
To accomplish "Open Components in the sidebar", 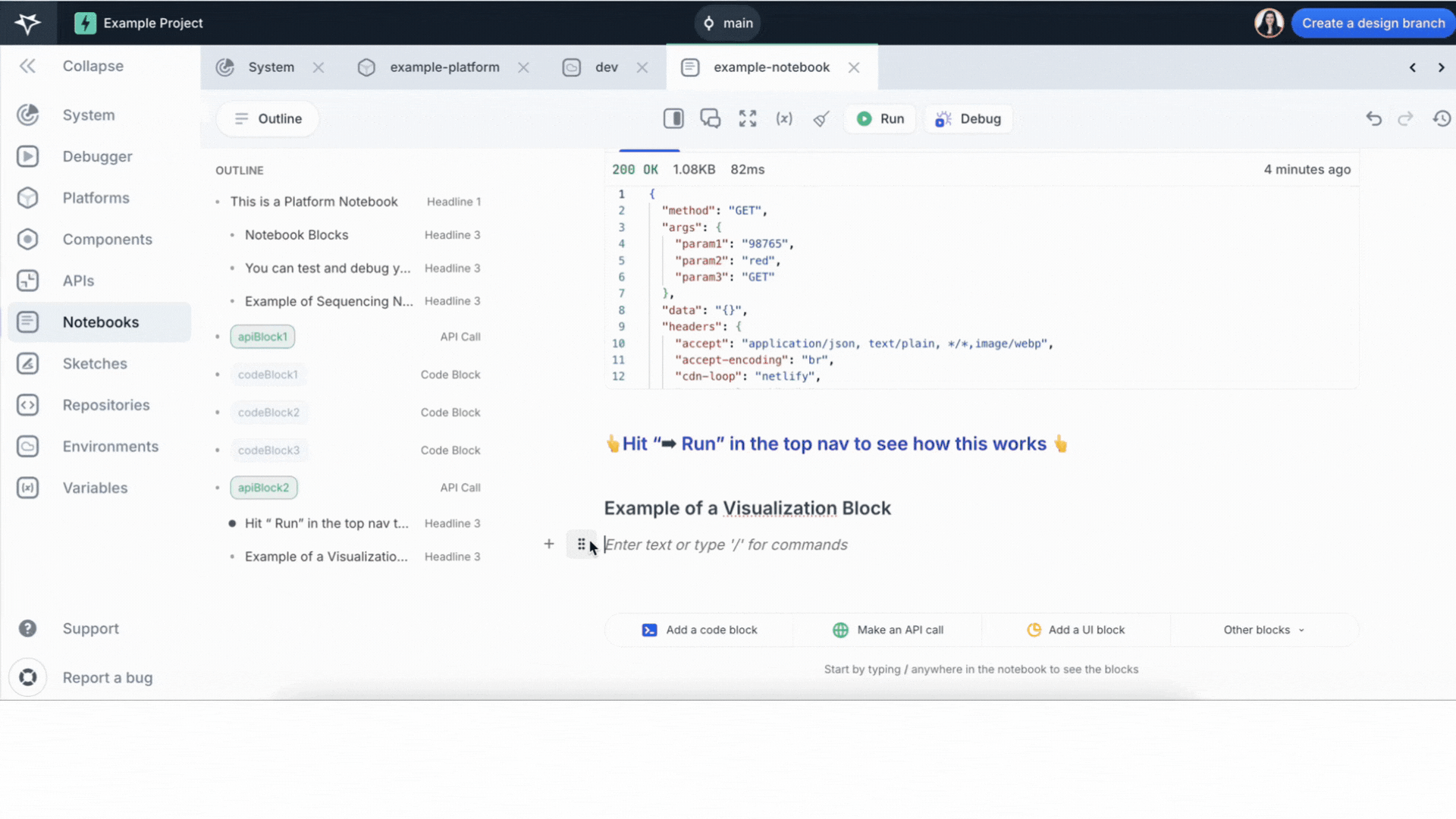I will tap(107, 239).
